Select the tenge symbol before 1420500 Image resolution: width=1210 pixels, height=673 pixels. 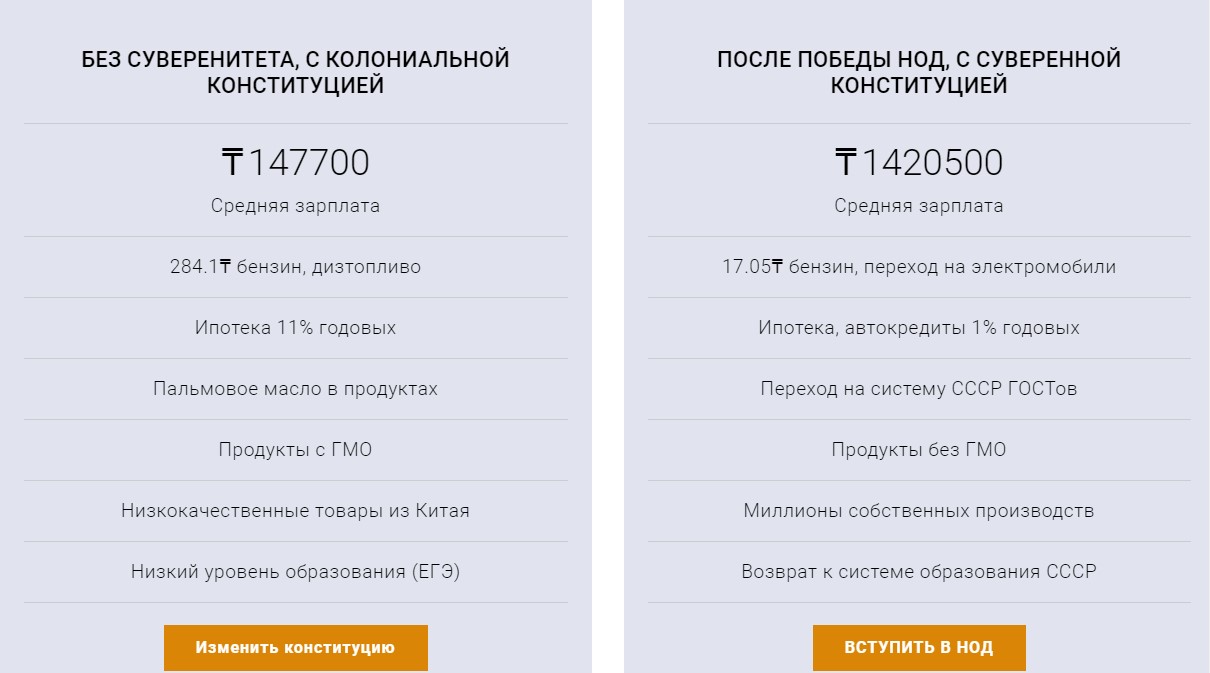tap(846, 163)
